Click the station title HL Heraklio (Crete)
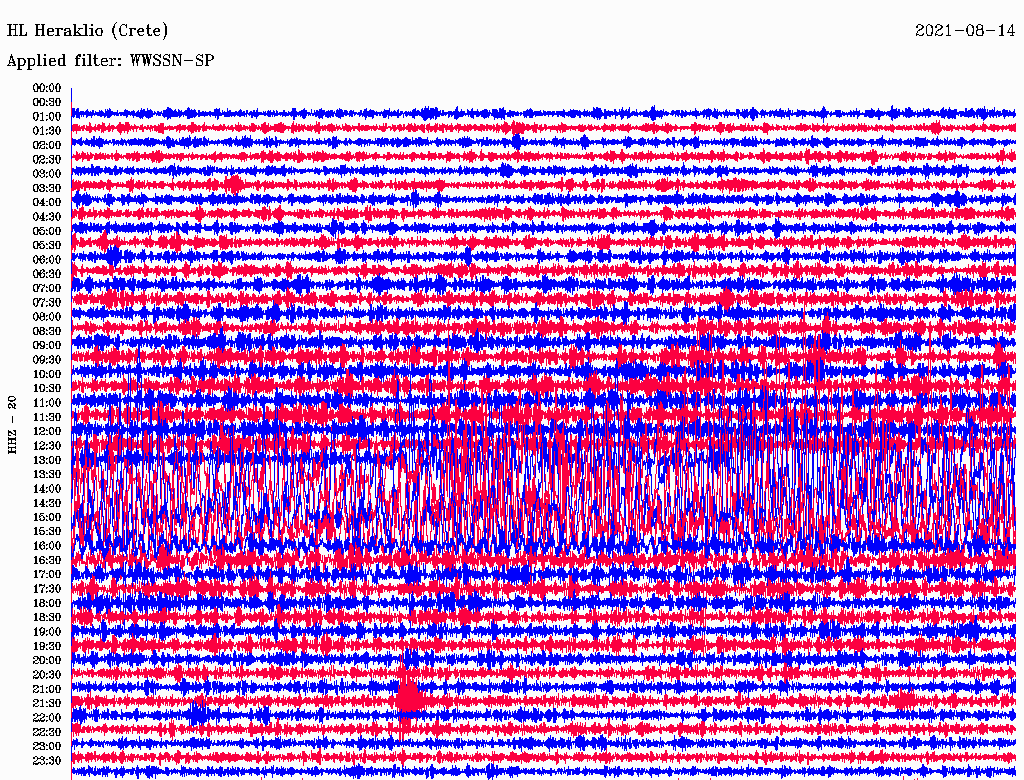 click(88, 30)
